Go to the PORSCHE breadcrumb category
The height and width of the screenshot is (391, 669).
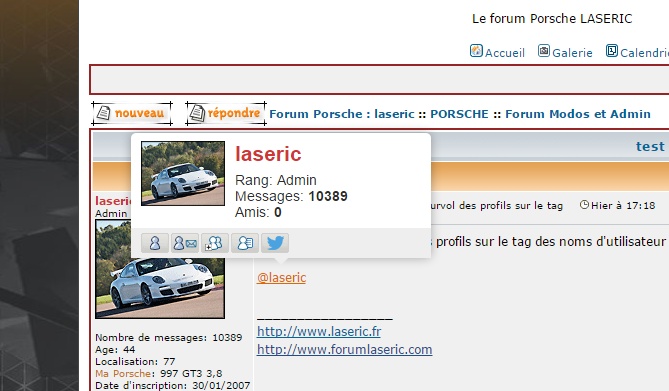(x=459, y=114)
